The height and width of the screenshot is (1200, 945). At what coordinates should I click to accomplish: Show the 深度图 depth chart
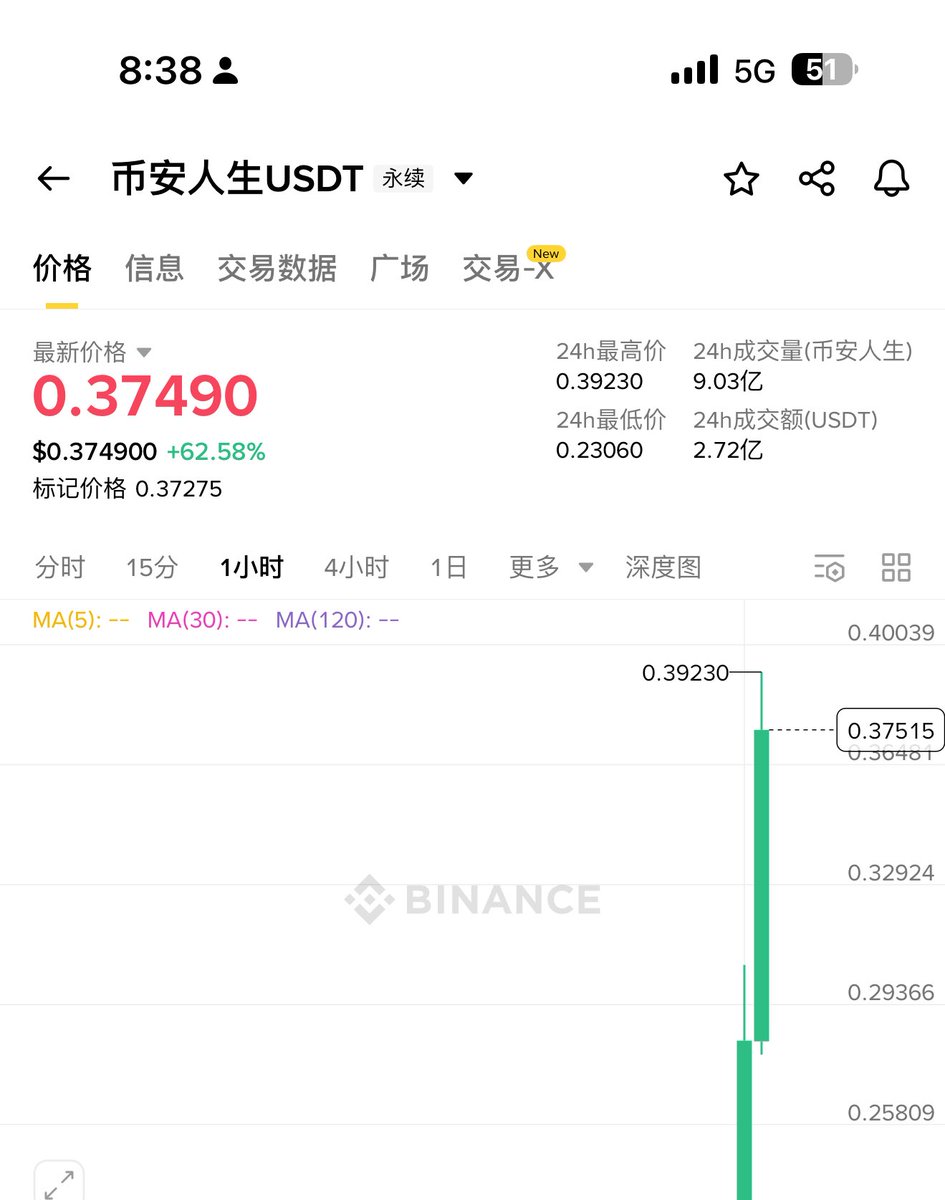point(663,567)
